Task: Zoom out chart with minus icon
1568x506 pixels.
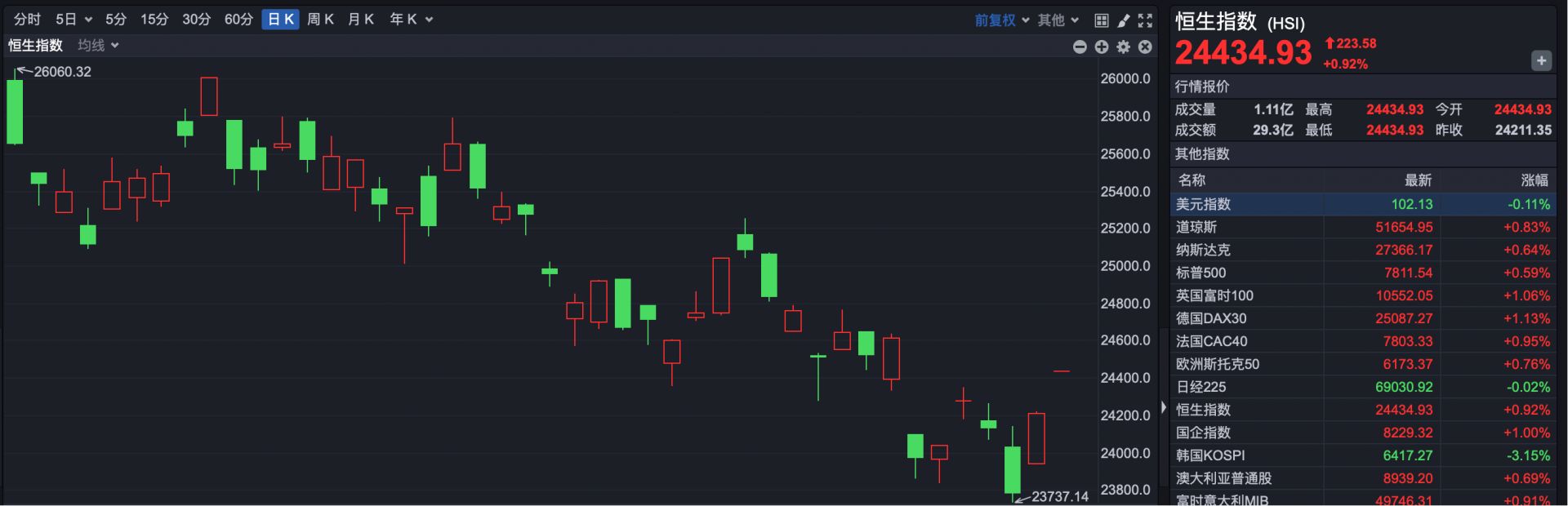Action: click(1080, 47)
